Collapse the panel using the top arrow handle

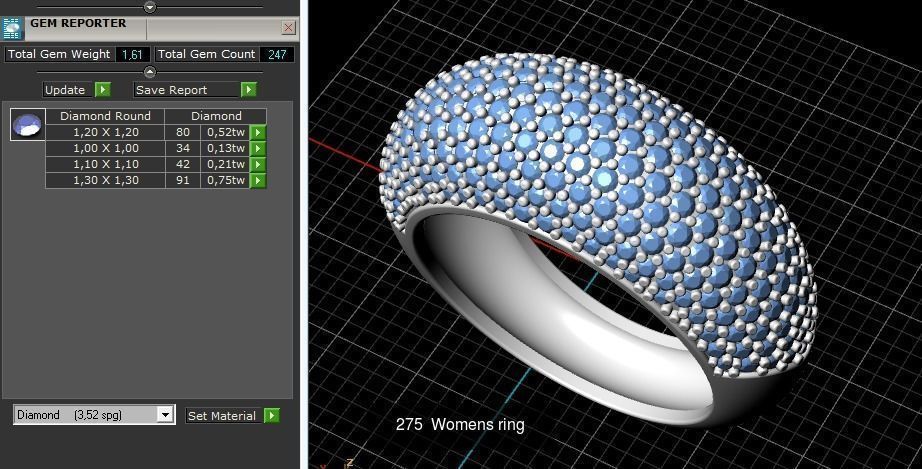pos(150,7)
